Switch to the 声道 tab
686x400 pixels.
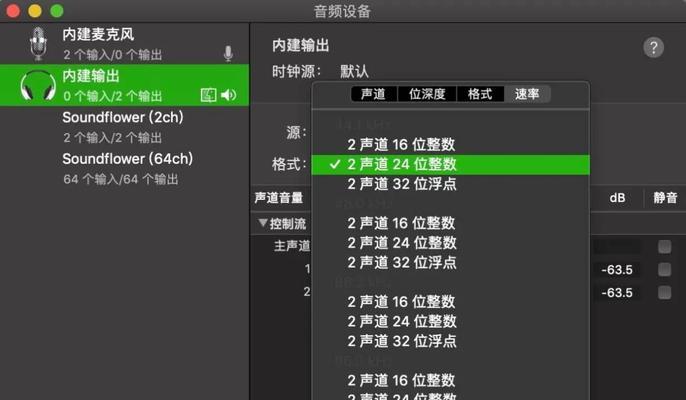click(x=374, y=94)
